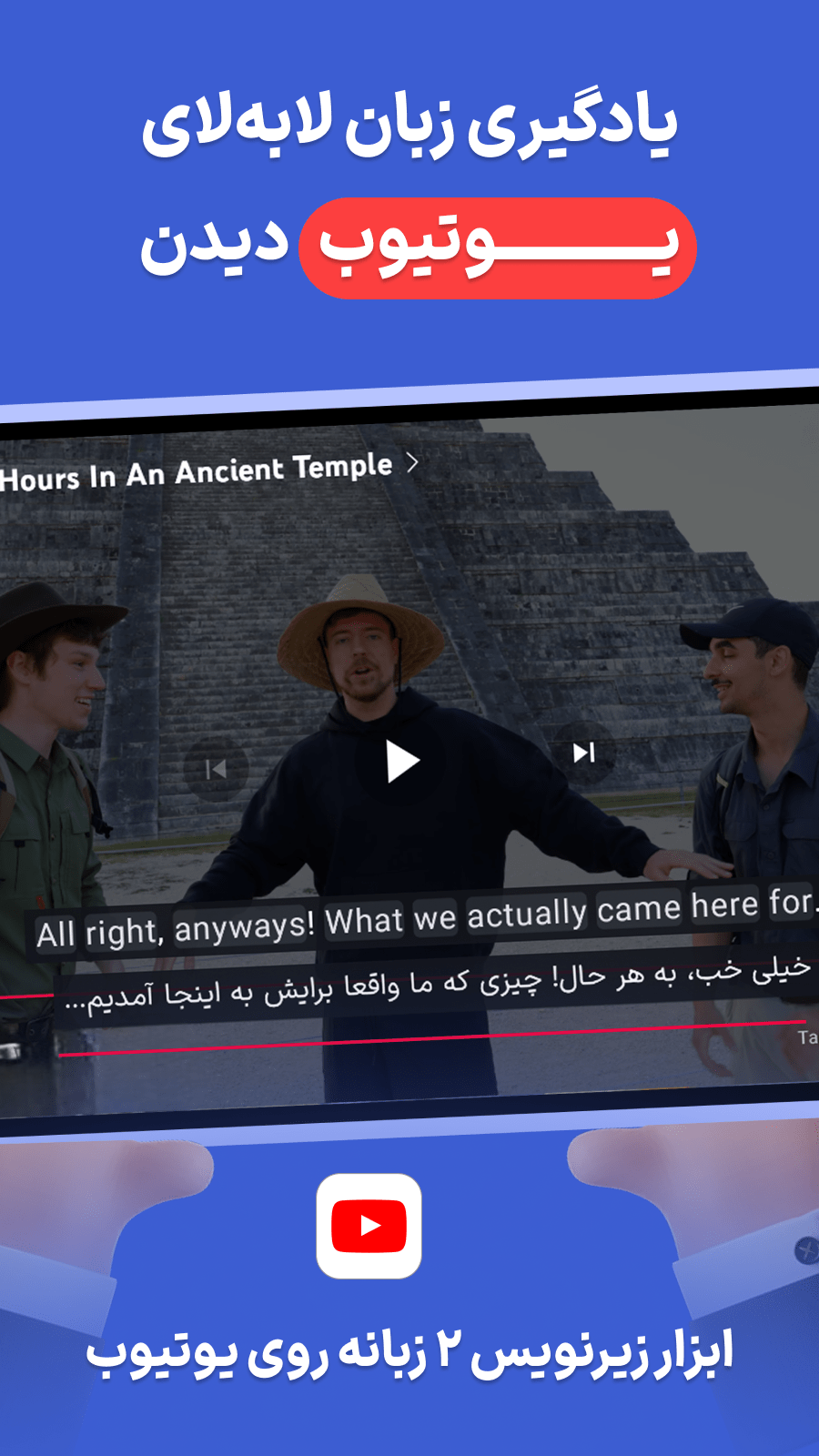Viewport: 819px width, 1456px height.
Task: Expand the video title chevron
Action: point(412,462)
